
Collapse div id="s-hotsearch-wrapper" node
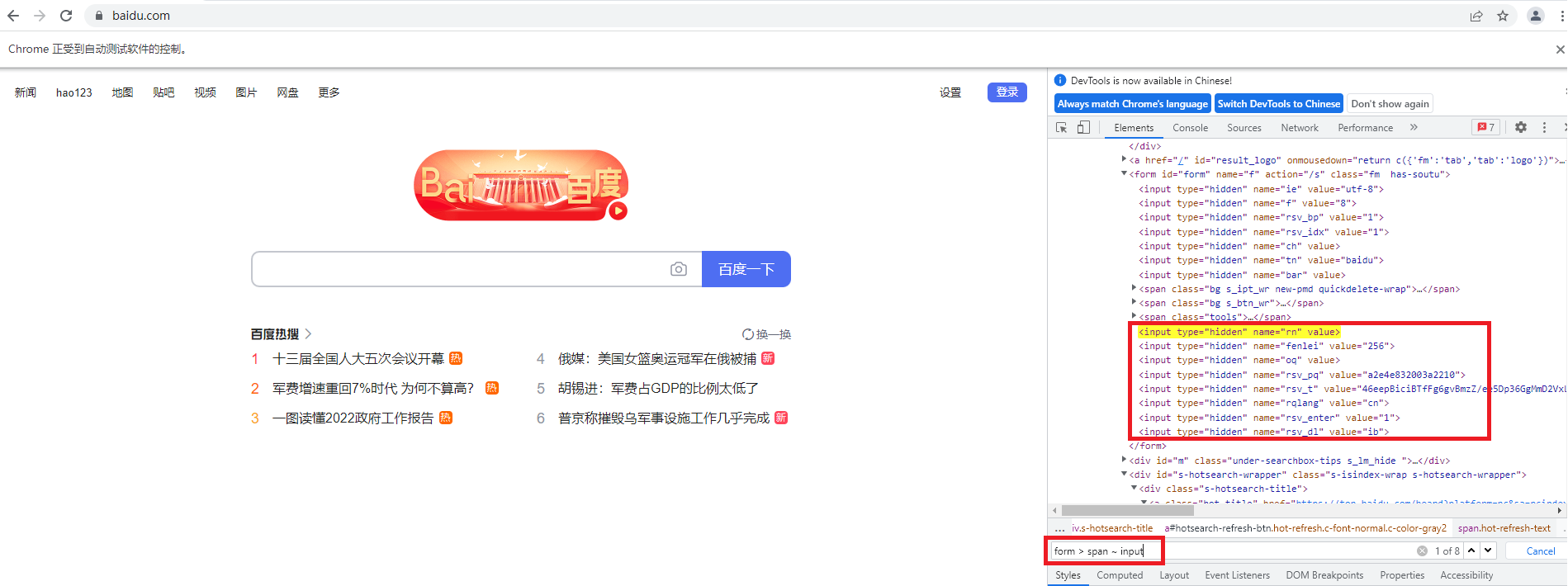pyautogui.click(x=1124, y=475)
